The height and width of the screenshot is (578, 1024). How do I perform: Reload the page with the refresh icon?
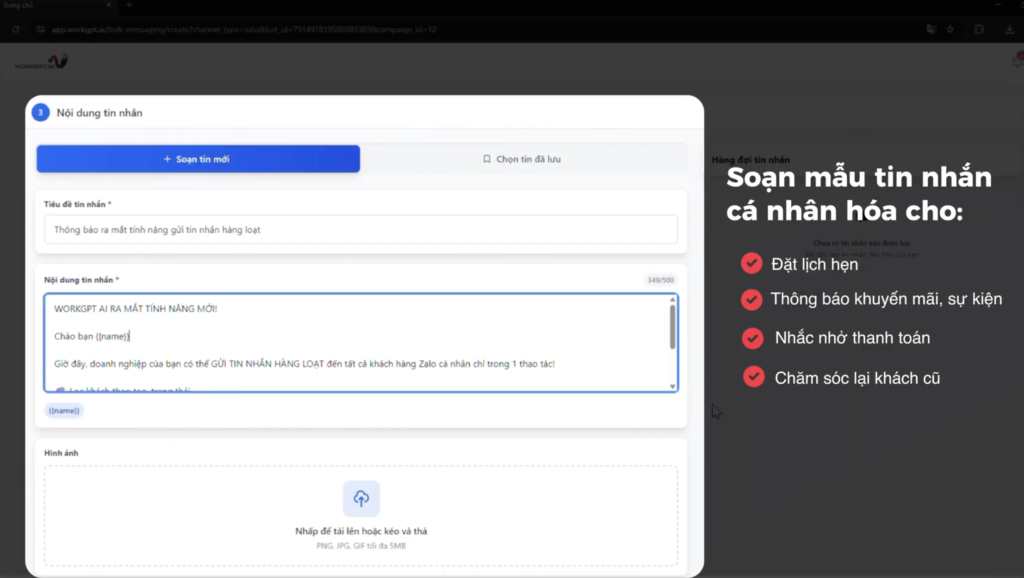click(x=15, y=29)
